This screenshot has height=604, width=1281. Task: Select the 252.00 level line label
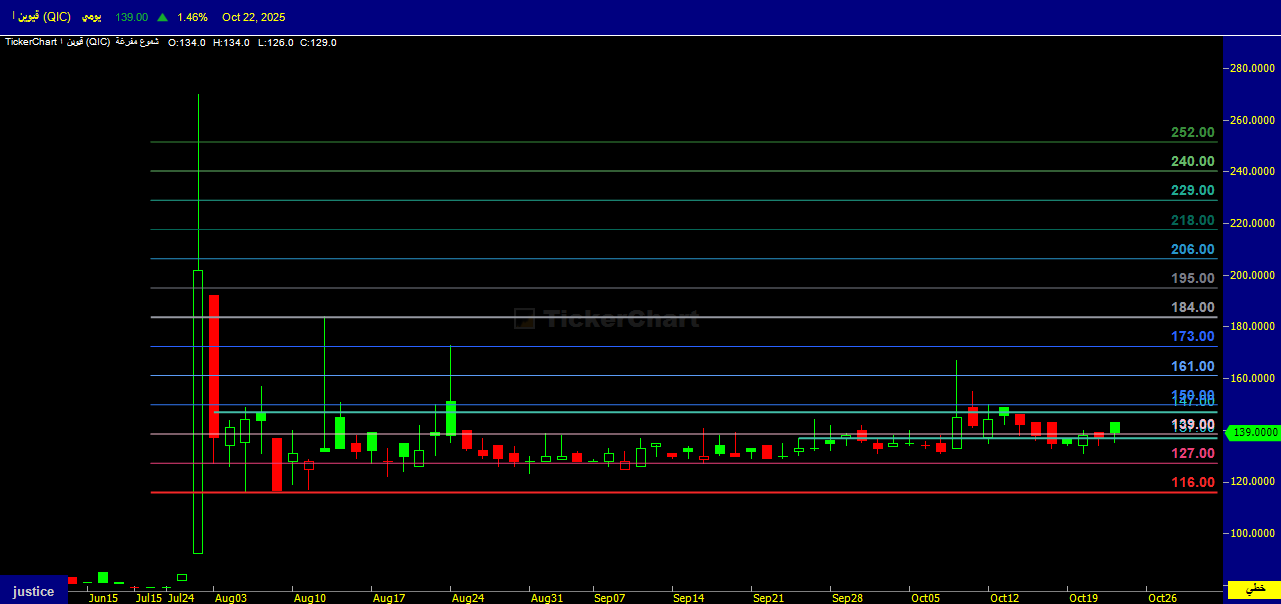(1192, 132)
